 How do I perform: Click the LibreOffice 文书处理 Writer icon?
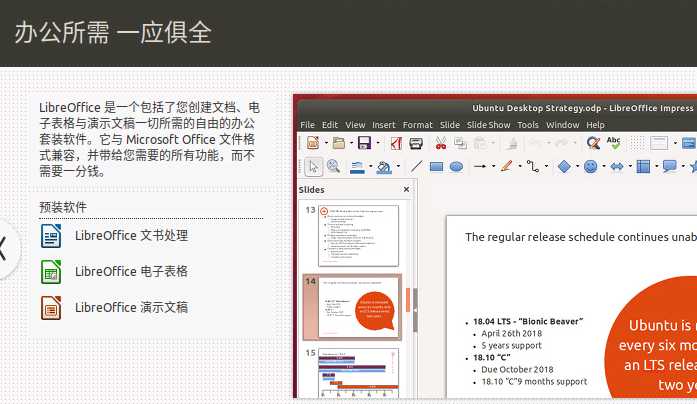point(51,236)
